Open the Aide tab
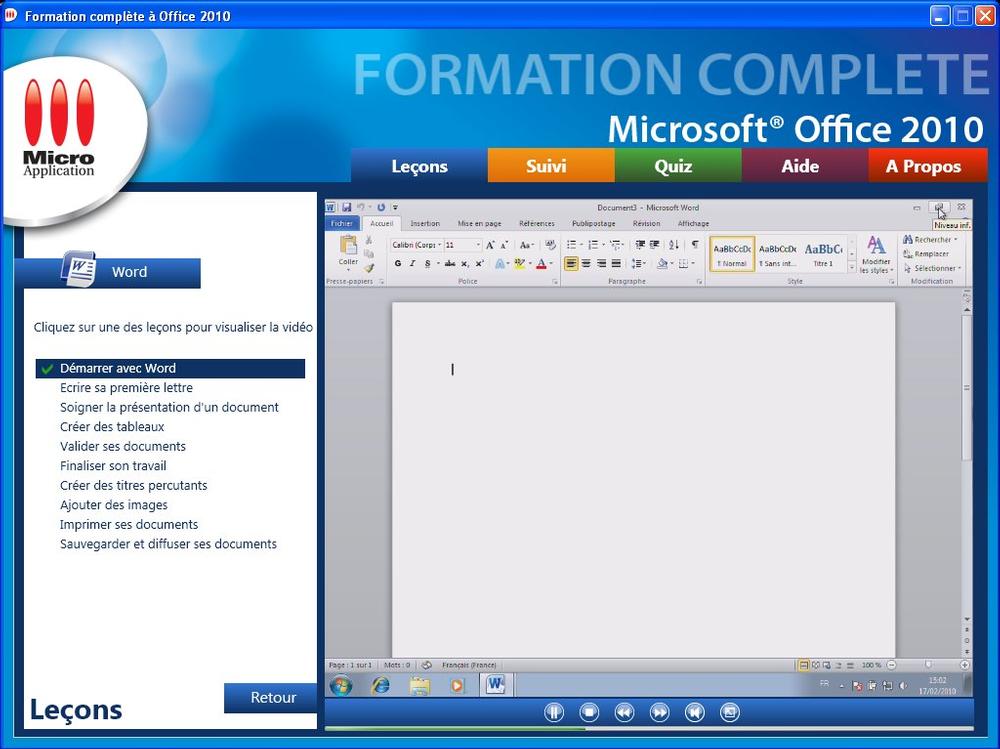This screenshot has height=749, width=1000. [805, 166]
